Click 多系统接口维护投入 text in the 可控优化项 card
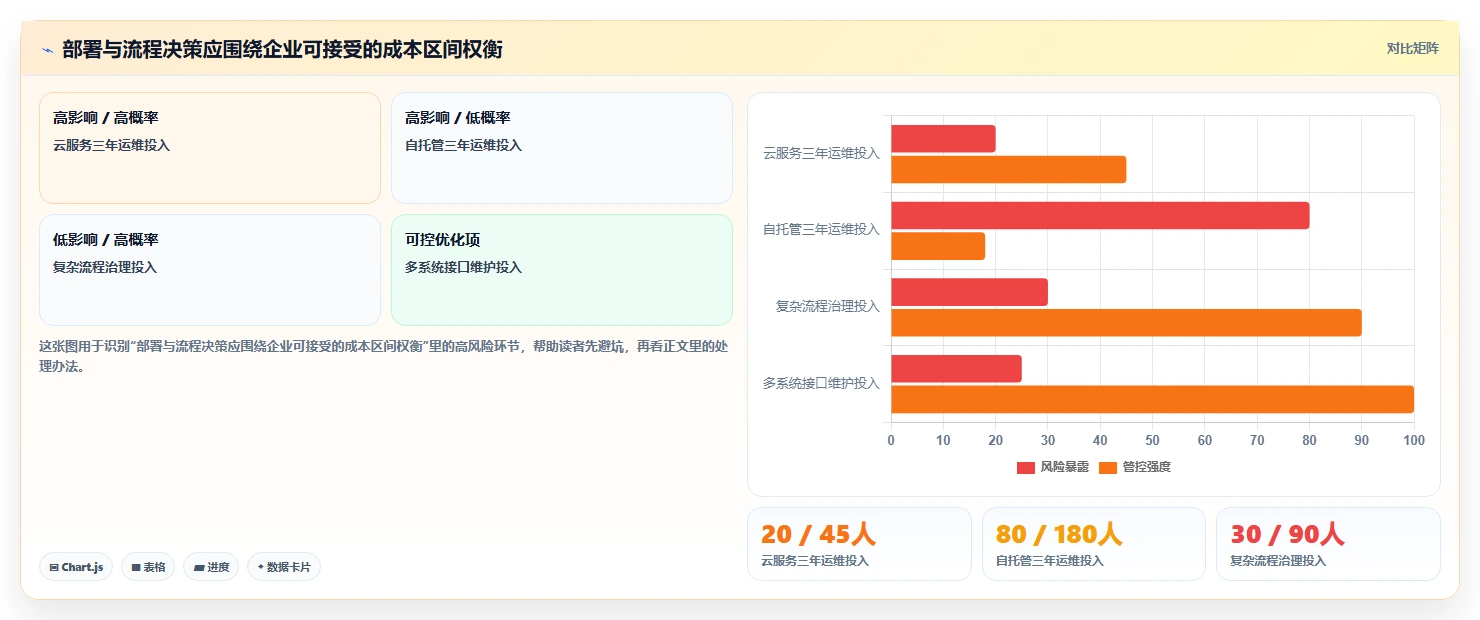The width and height of the screenshot is (1480, 620). (464, 267)
